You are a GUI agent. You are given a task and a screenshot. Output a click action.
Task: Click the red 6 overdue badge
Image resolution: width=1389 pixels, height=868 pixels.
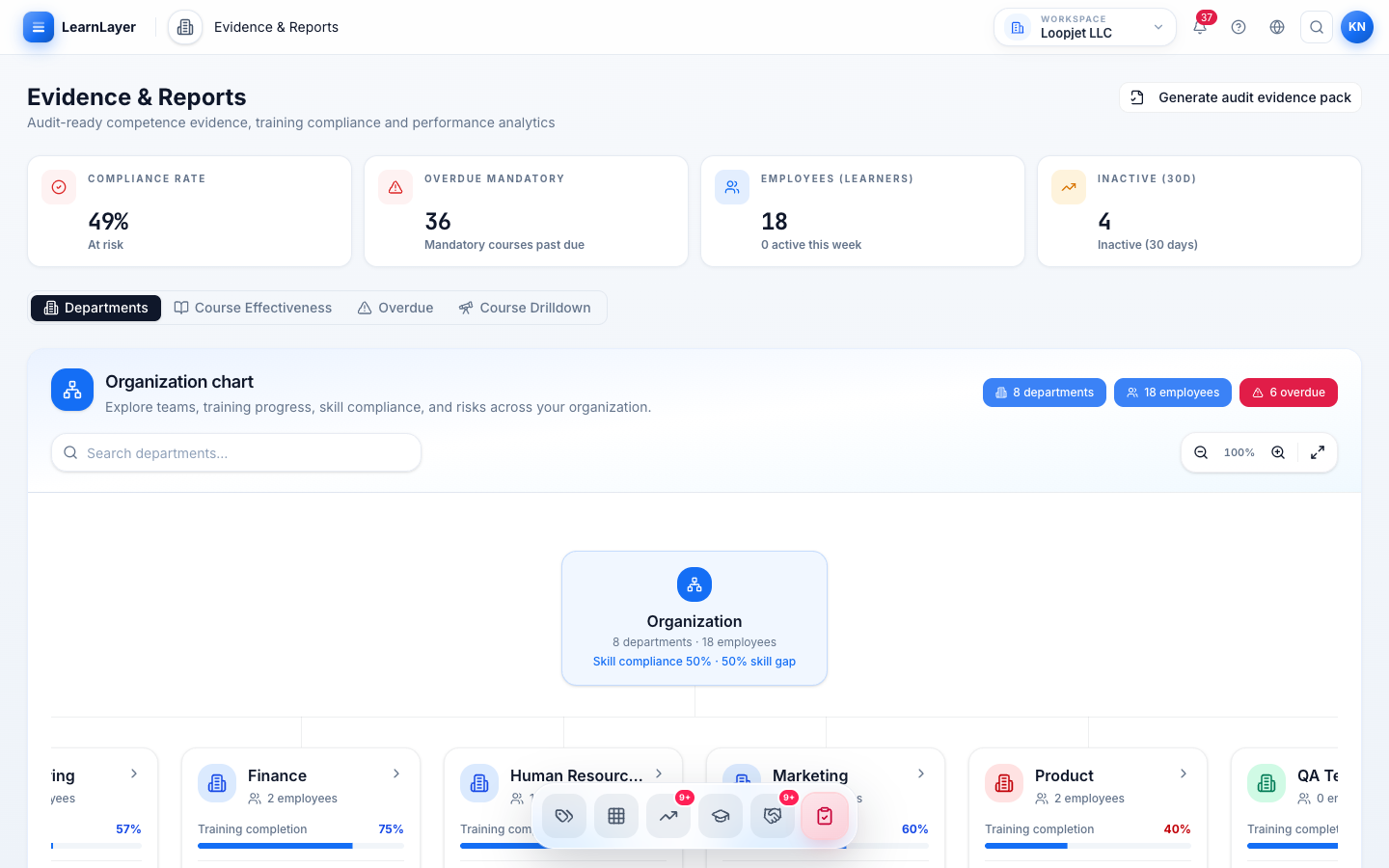point(1289,393)
